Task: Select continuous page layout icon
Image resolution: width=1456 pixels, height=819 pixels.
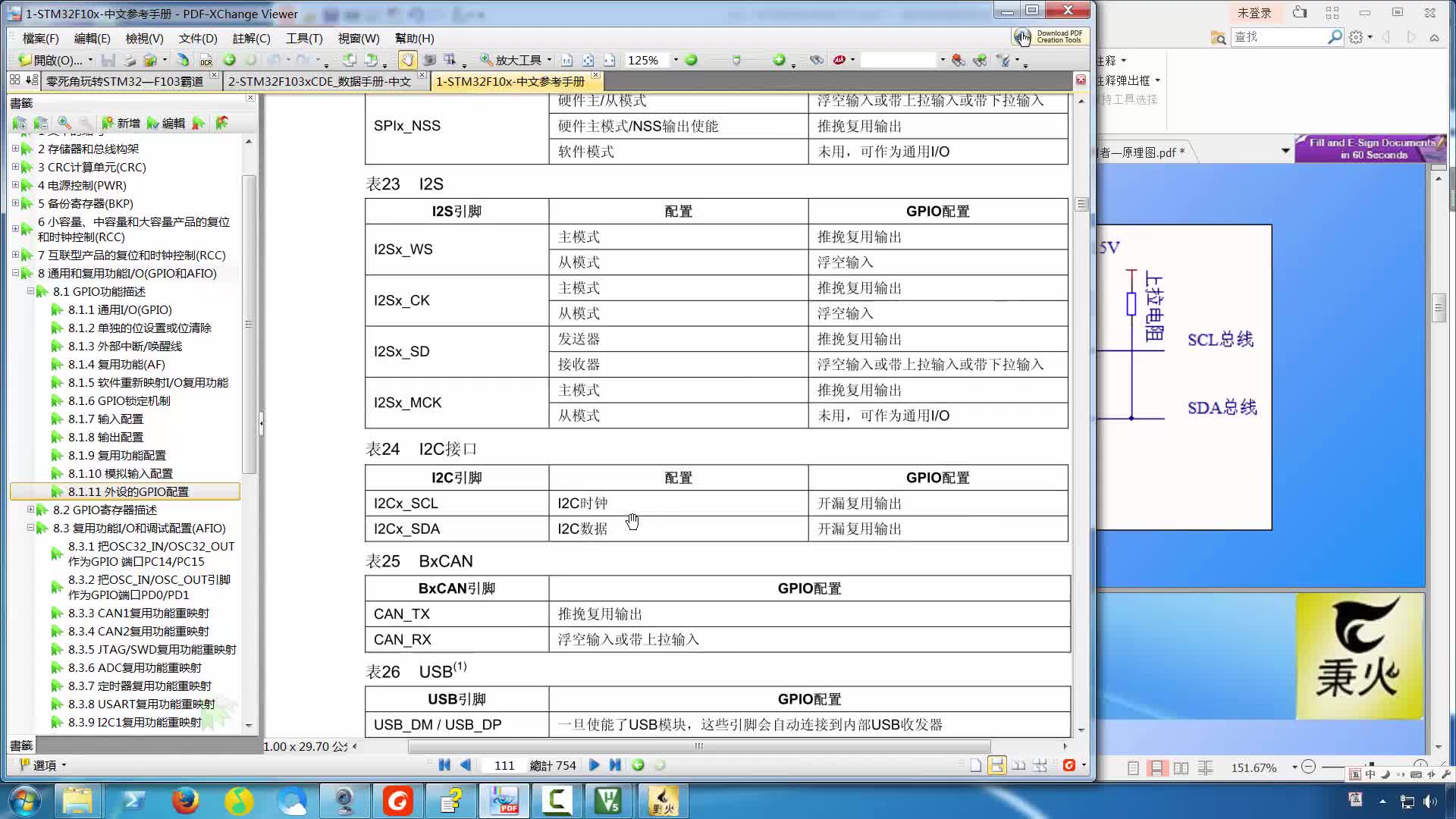Action: (997, 765)
